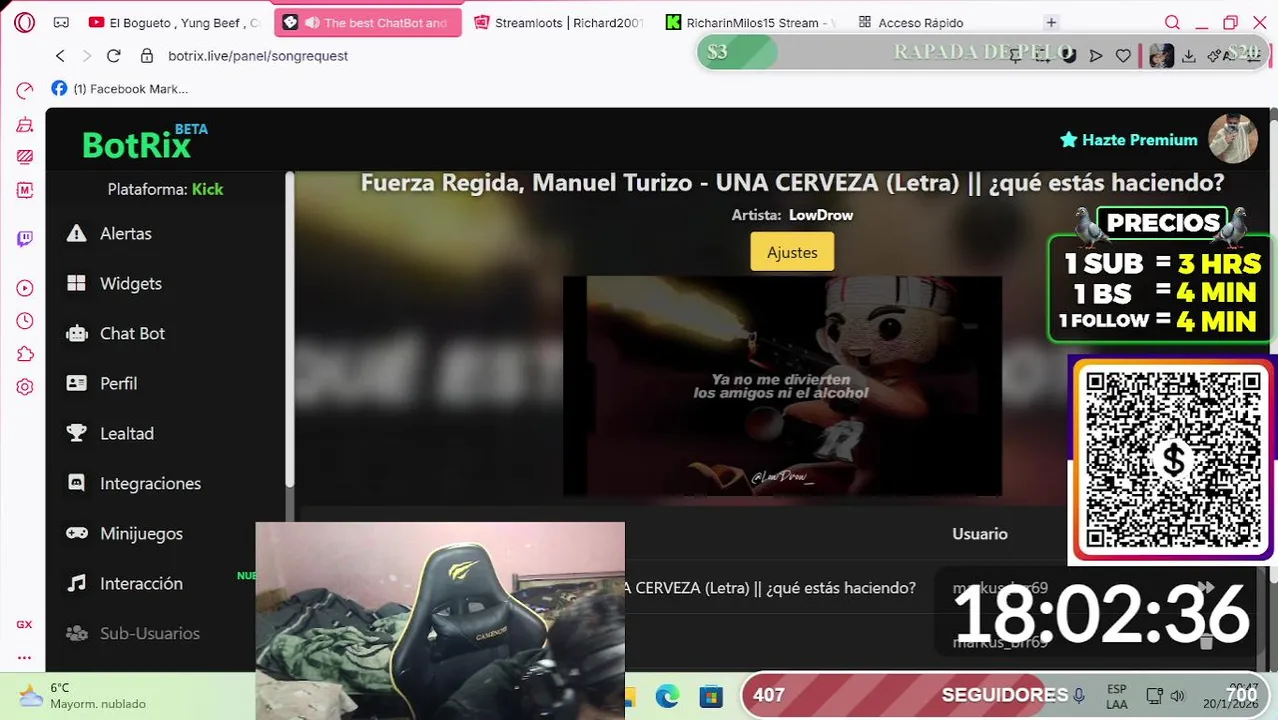Open weather widget showing 6°C
1278x720 pixels.
[x=85, y=696]
